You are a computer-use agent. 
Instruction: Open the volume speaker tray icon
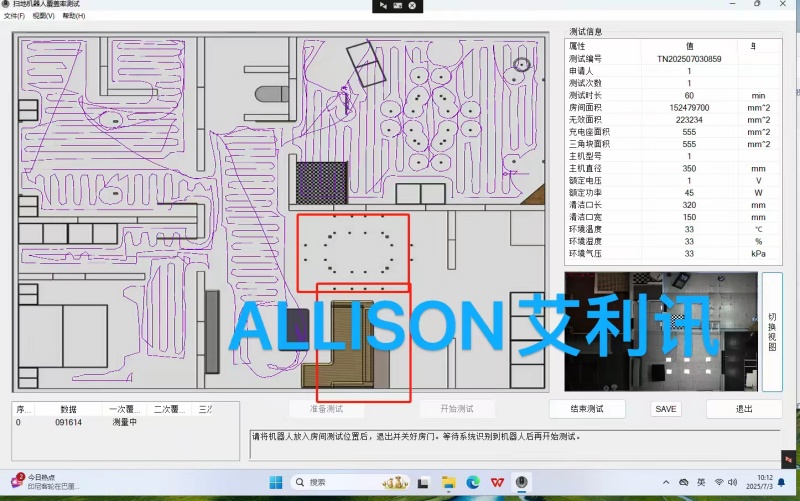733,482
